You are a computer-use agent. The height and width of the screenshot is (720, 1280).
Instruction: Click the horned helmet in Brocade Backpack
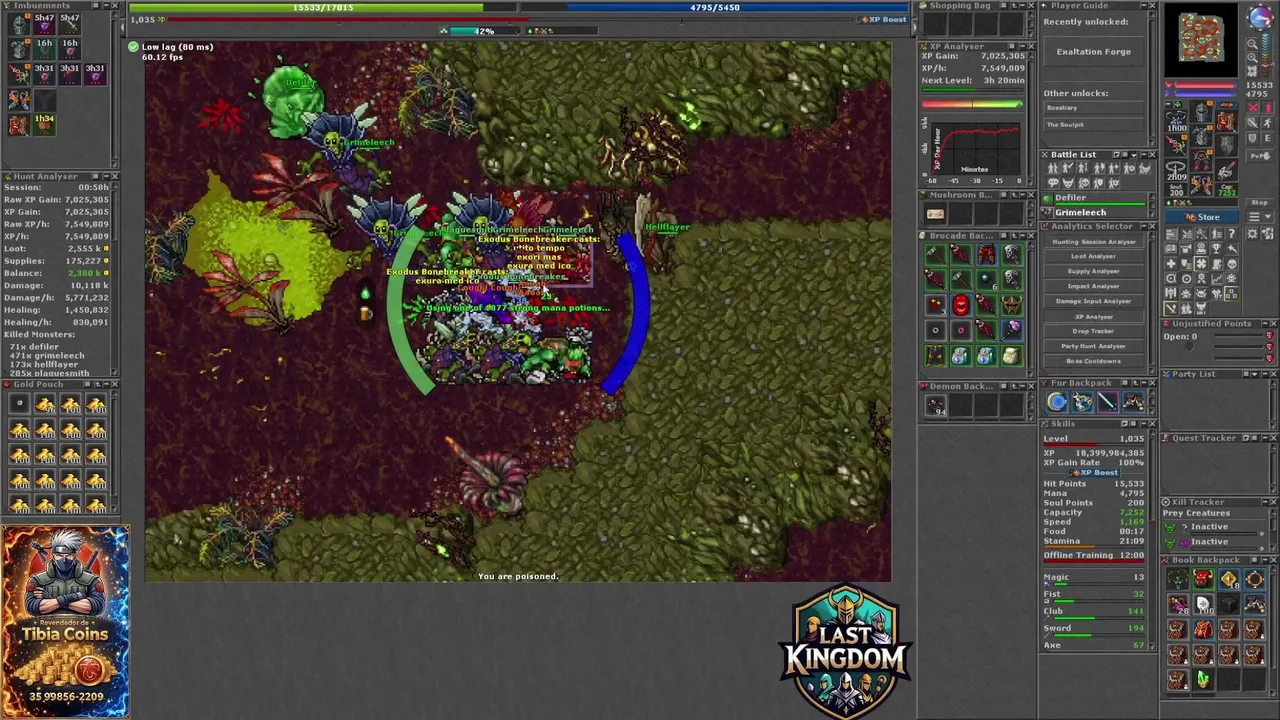click(1012, 305)
